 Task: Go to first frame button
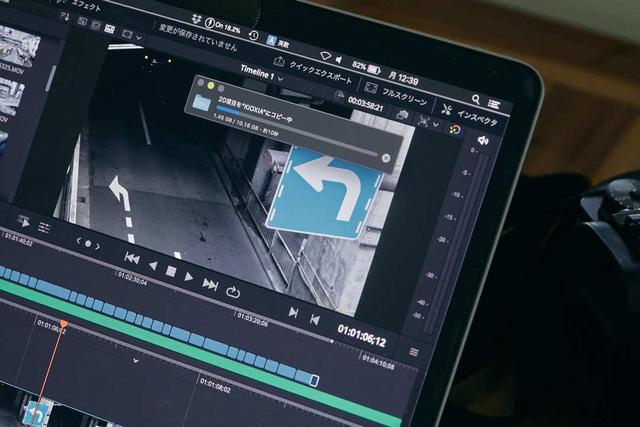[132, 258]
